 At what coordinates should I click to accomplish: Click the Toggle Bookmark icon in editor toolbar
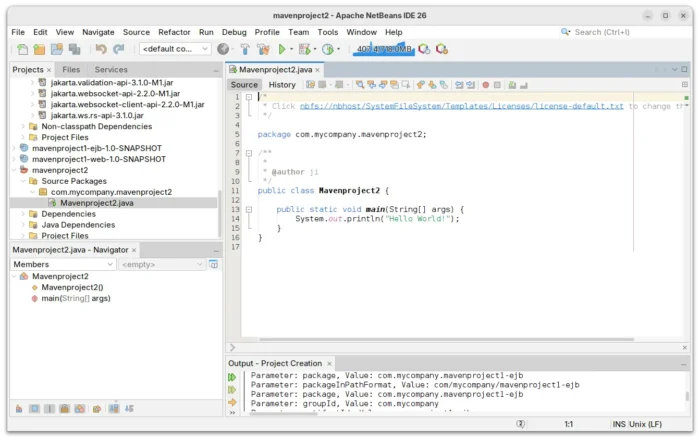(444, 85)
